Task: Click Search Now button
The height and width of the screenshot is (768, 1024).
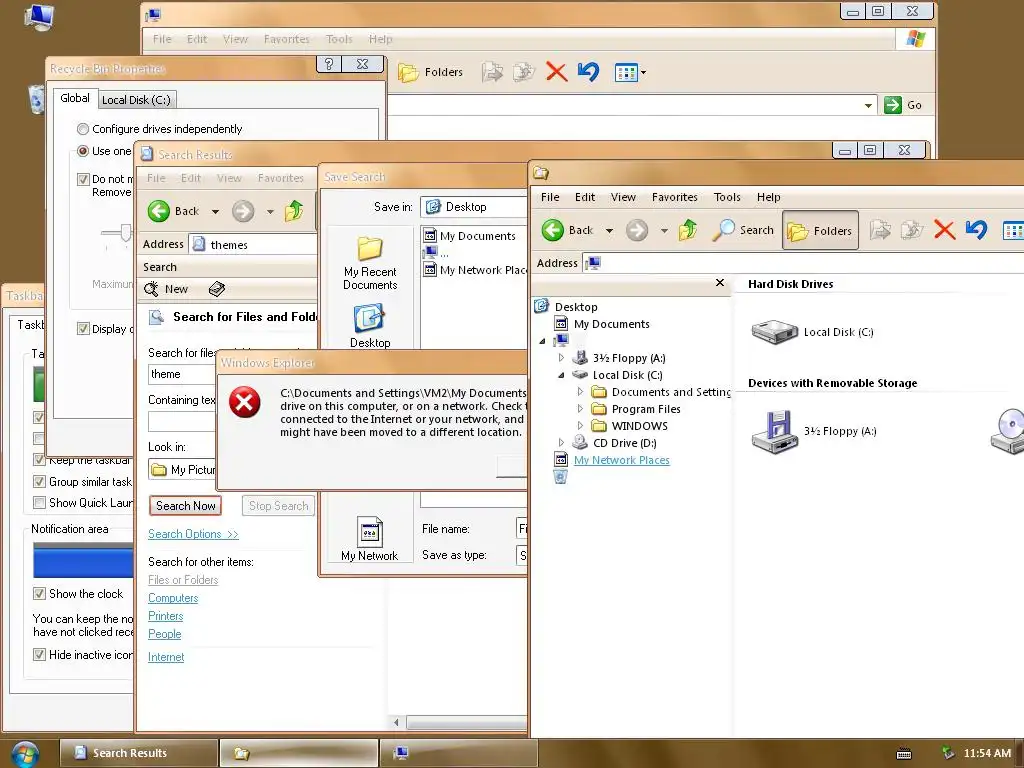Action: [185, 505]
